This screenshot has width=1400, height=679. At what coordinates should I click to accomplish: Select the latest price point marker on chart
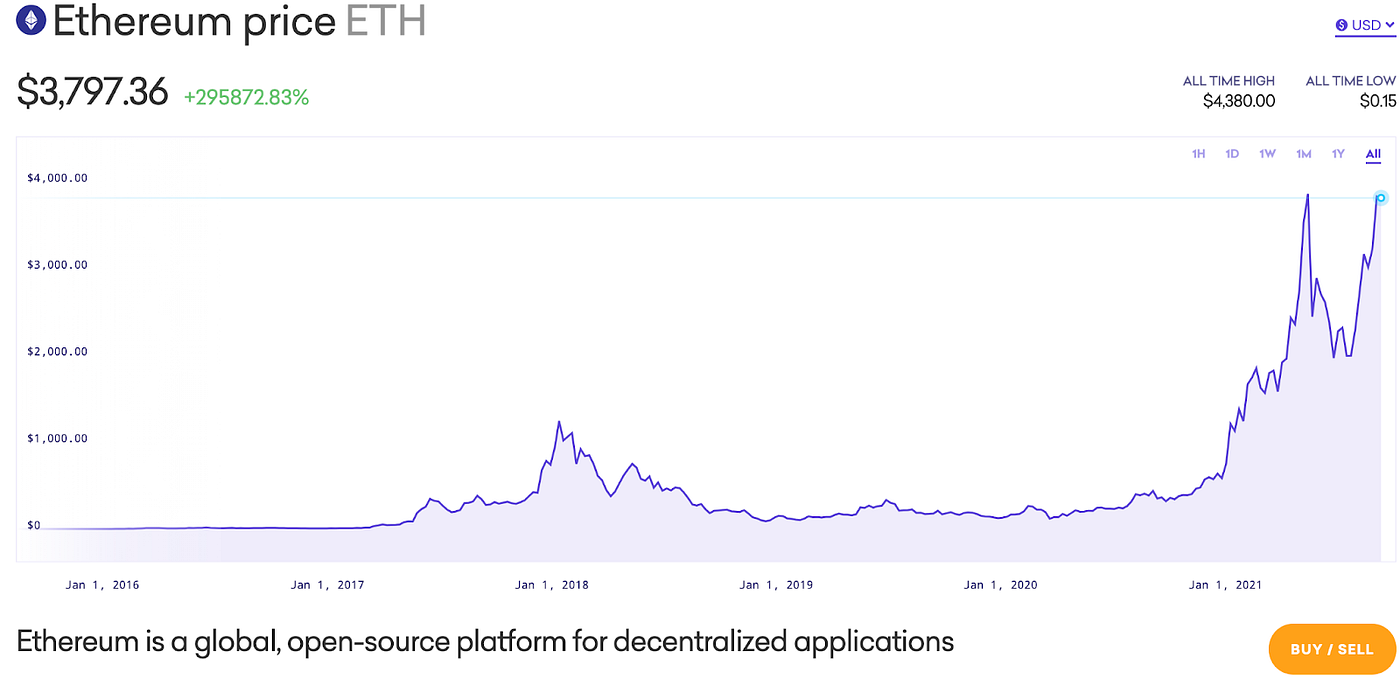[1380, 198]
